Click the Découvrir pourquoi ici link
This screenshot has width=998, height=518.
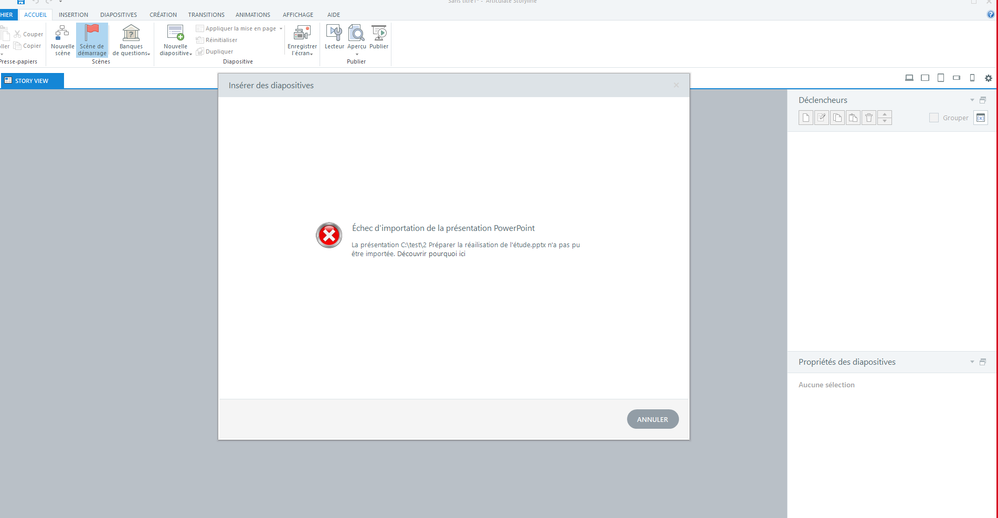[x=431, y=254]
